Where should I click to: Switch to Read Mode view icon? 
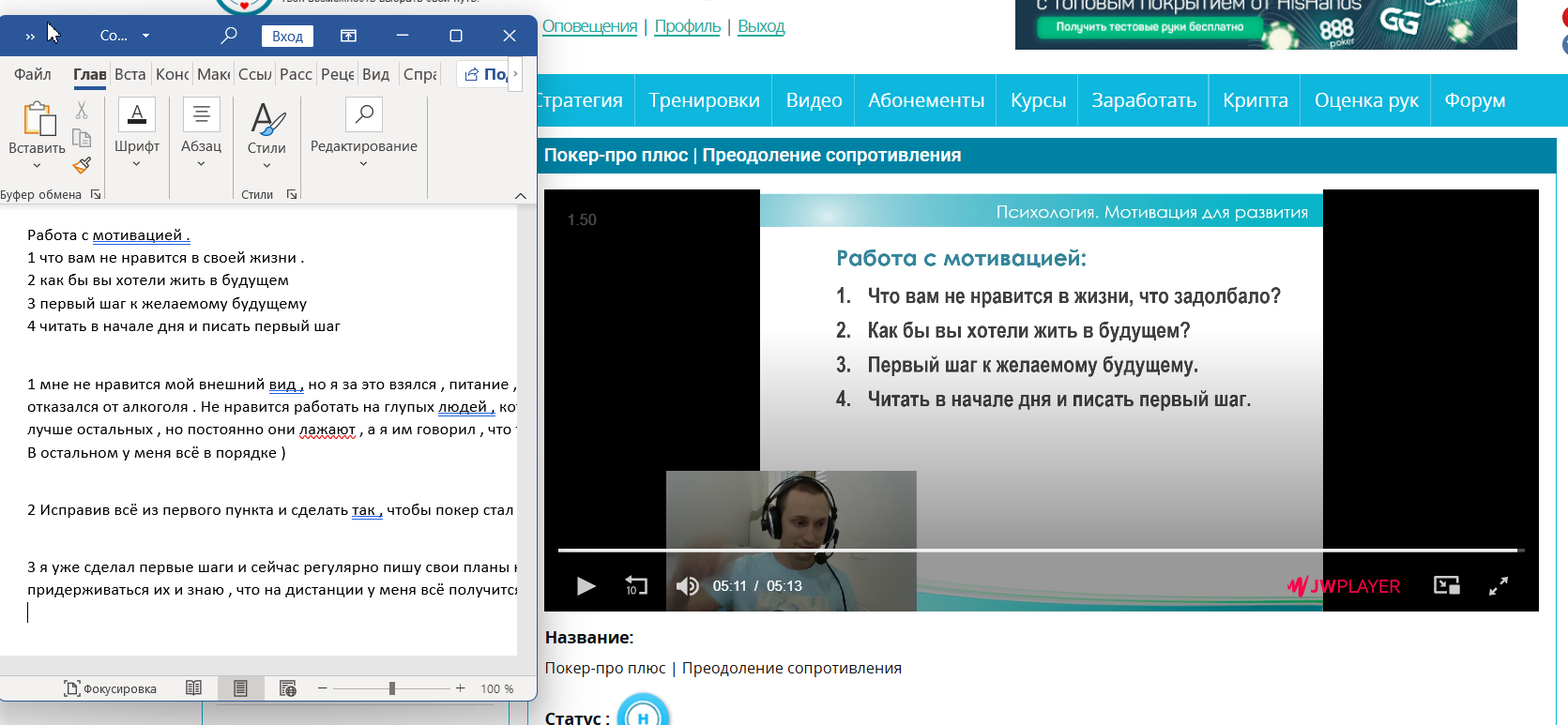click(193, 688)
